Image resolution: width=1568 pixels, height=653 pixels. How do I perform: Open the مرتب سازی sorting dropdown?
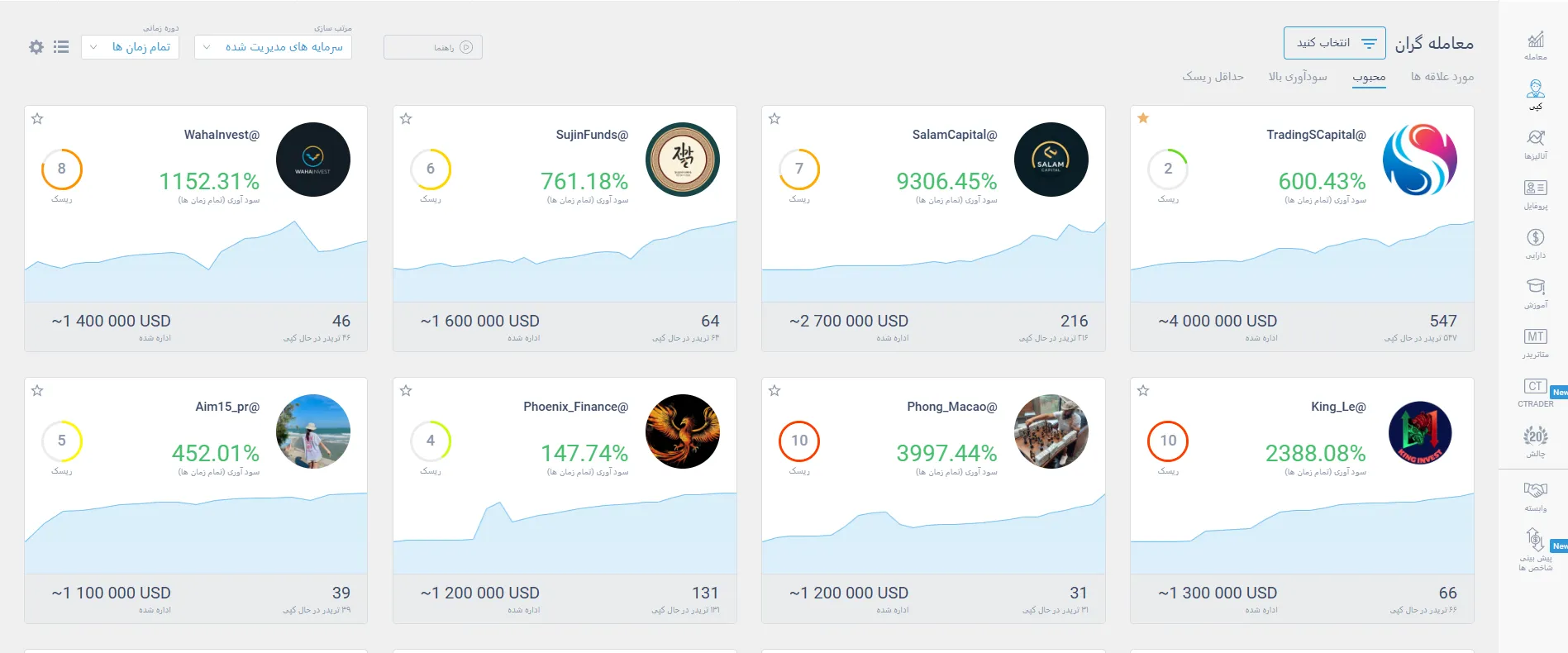[x=272, y=47]
